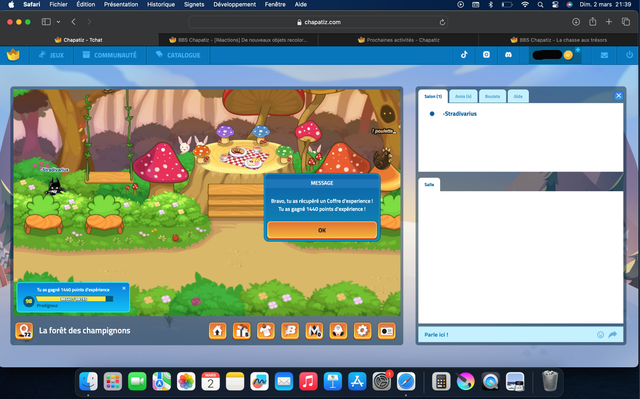The height and width of the screenshot is (399, 640).
Task: Open the Présentation menu
Action: (121, 4)
